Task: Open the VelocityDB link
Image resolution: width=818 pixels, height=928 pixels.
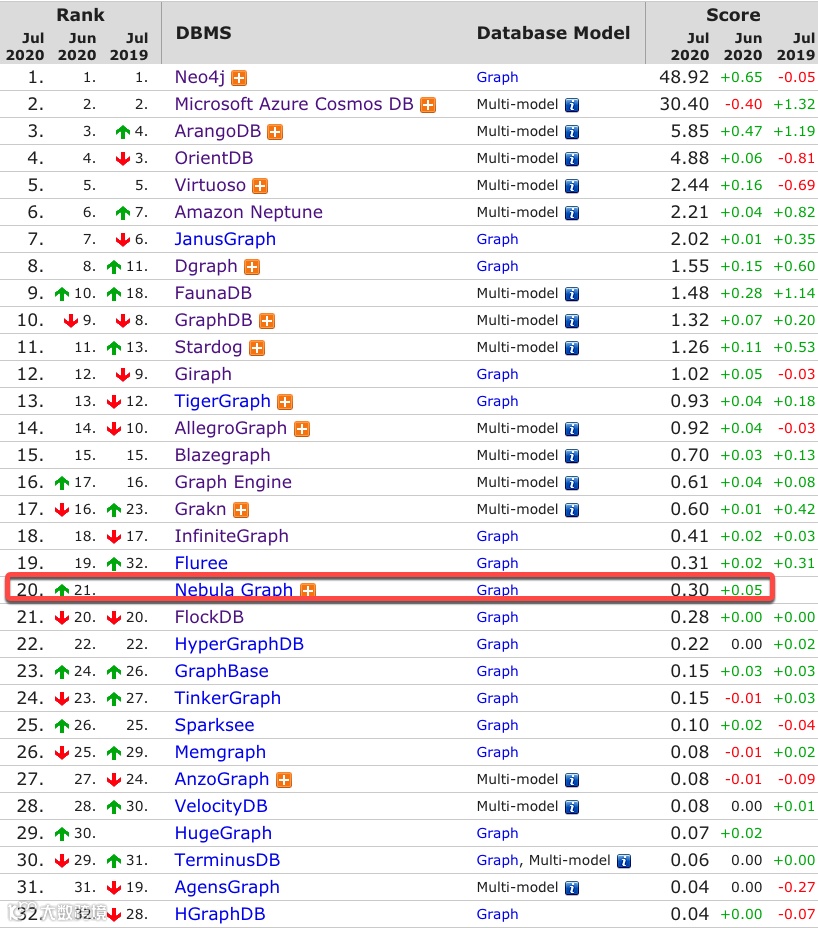Action: pyautogui.click(x=221, y=806)
